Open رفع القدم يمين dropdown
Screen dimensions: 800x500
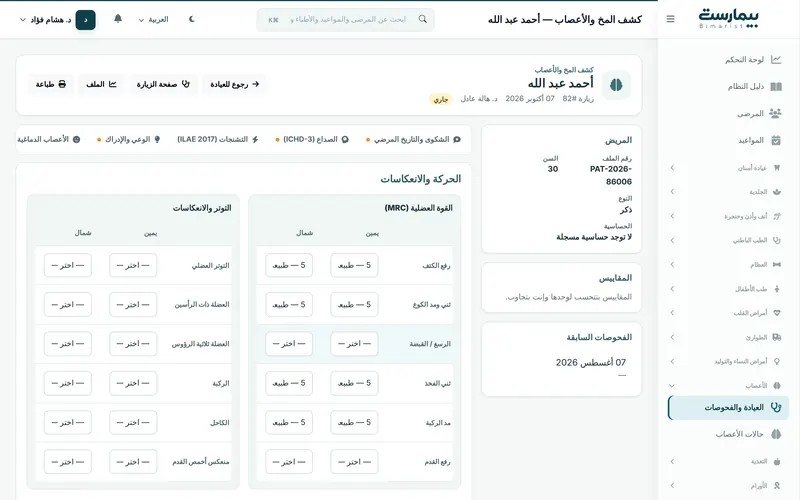354,462
